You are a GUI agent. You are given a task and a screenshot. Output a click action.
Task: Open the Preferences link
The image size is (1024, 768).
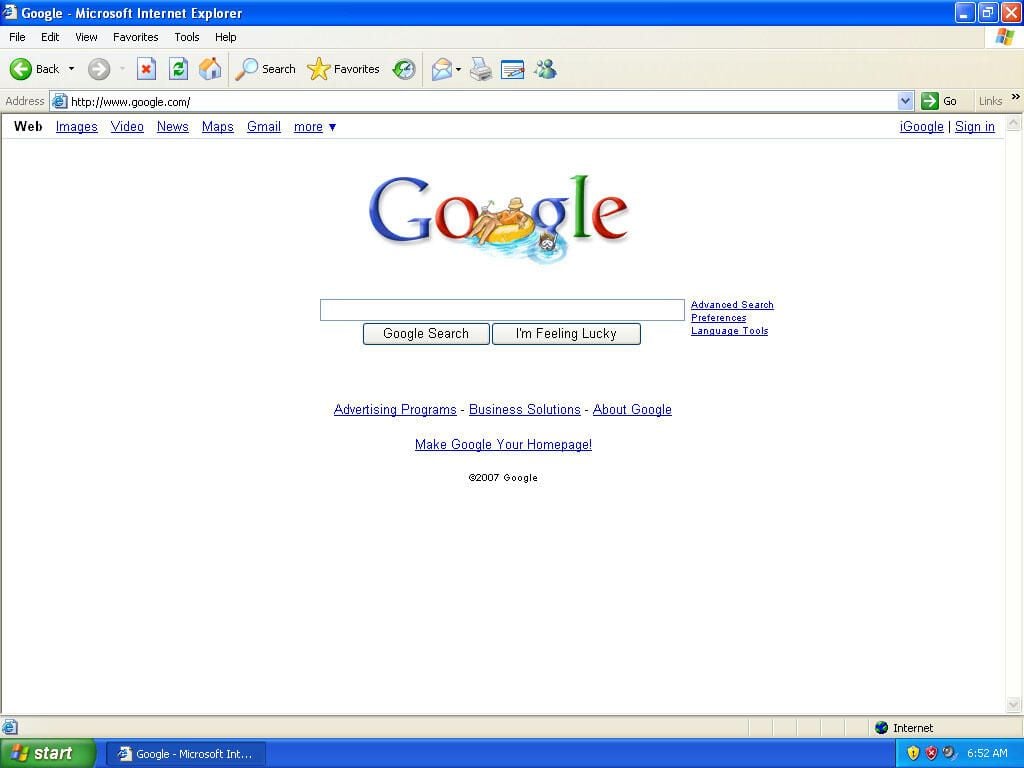point(718,318)
